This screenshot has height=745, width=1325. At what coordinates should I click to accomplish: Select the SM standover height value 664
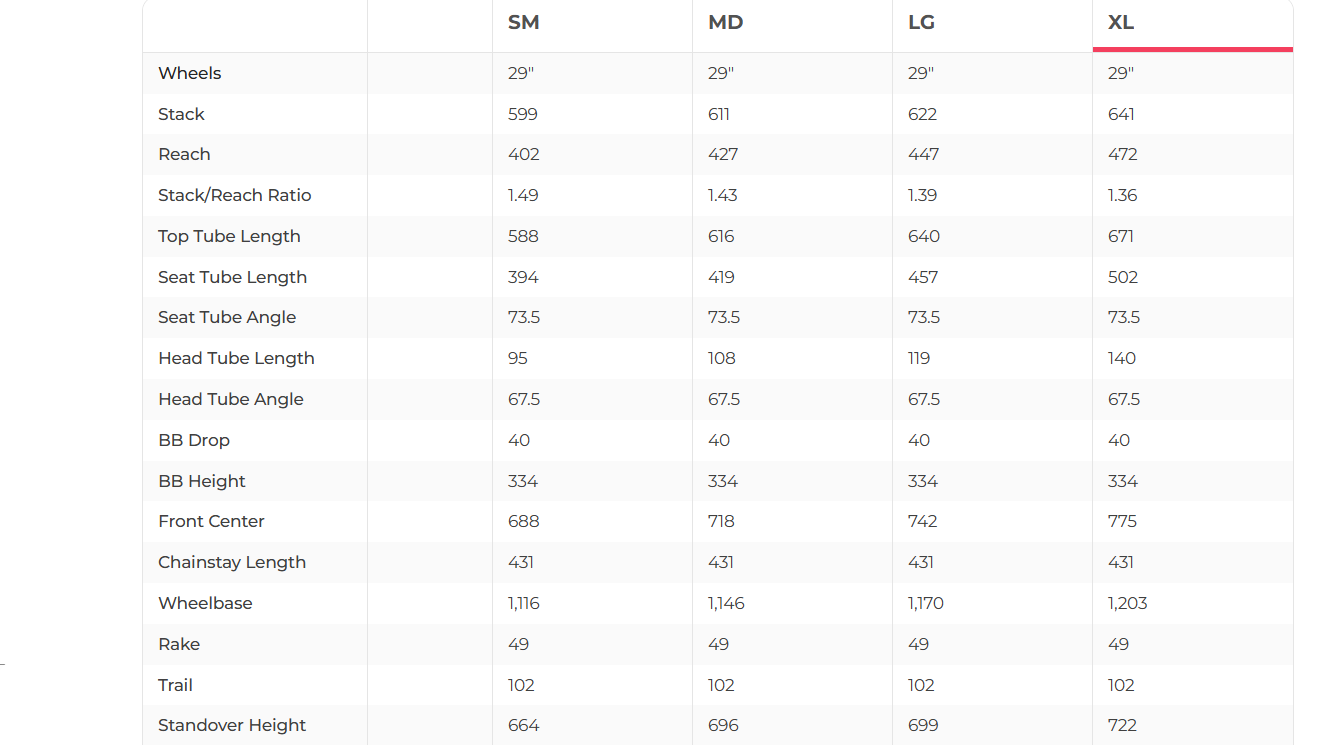pyautogui.click(x=523, y=726)
